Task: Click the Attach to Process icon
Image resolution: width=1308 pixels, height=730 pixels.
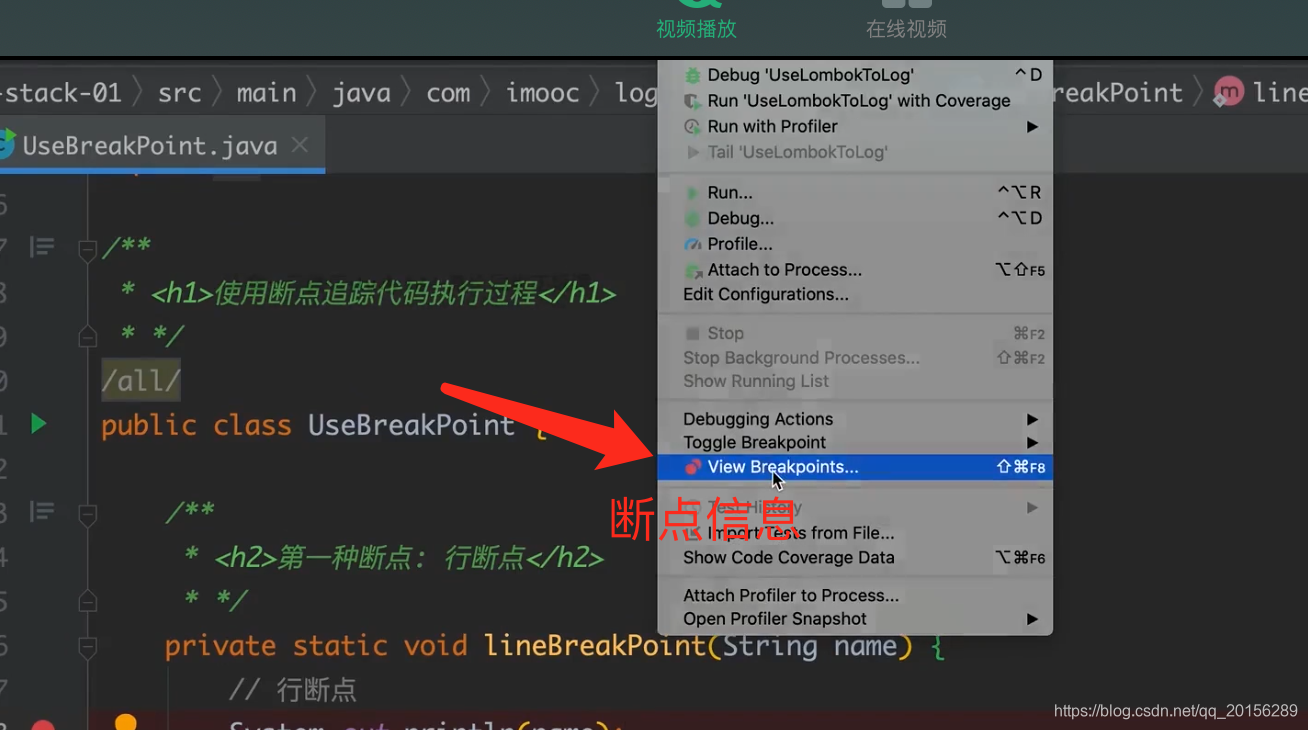Action: tap(692, 270)
